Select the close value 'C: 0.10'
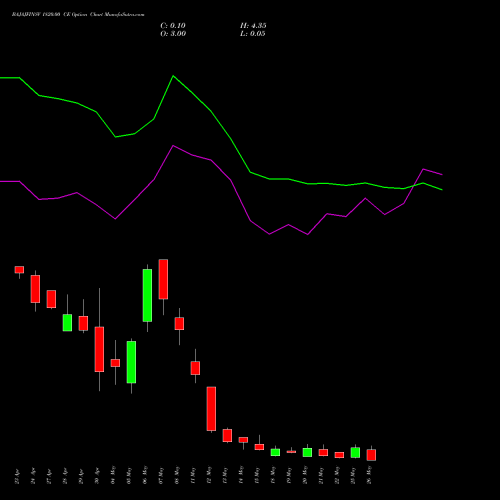Viewport: 500px width, 500px height. pos(173,26)
